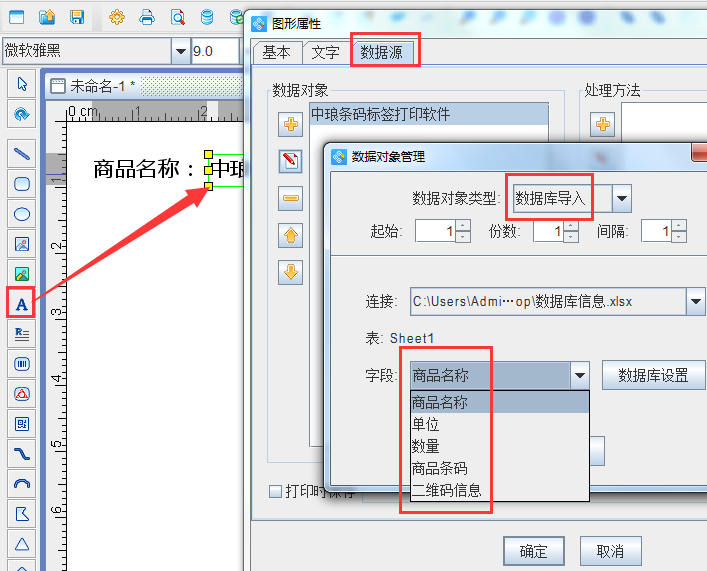Edit the data object with pencil button
Screen dimensions: 707x571
click(x=290, y=161)
